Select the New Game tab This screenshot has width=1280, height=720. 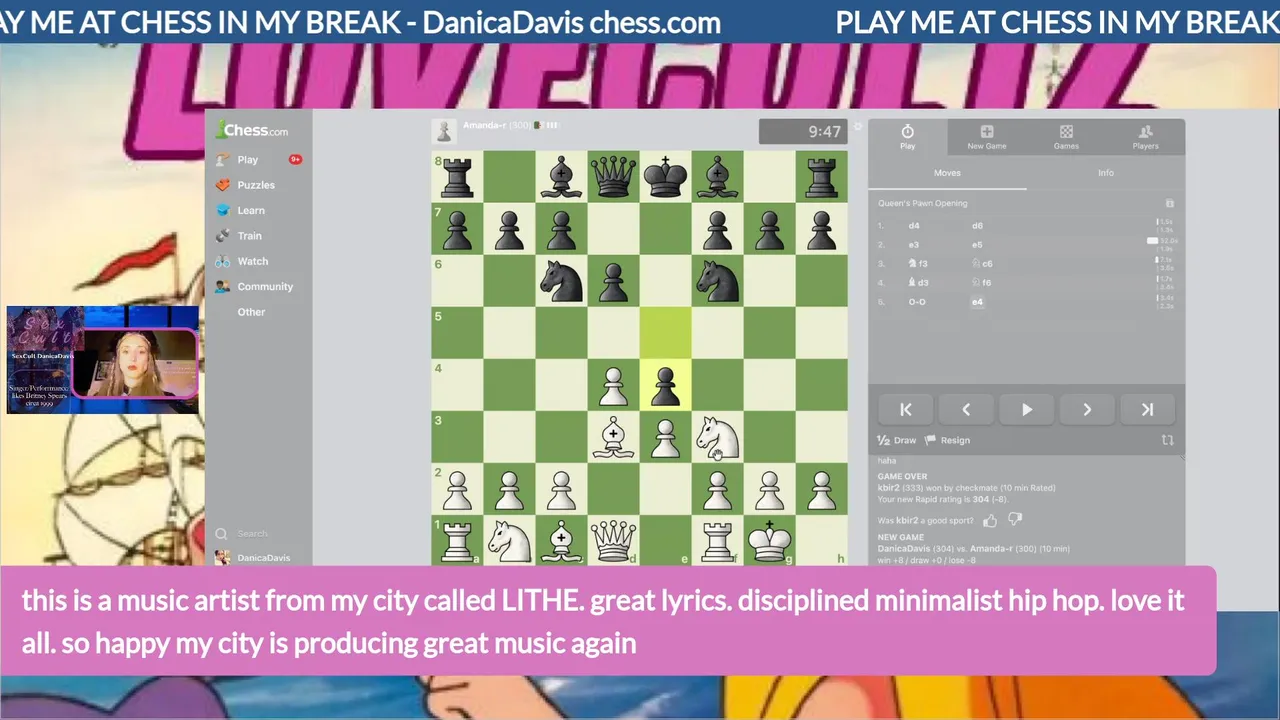[x=986, y=137]
